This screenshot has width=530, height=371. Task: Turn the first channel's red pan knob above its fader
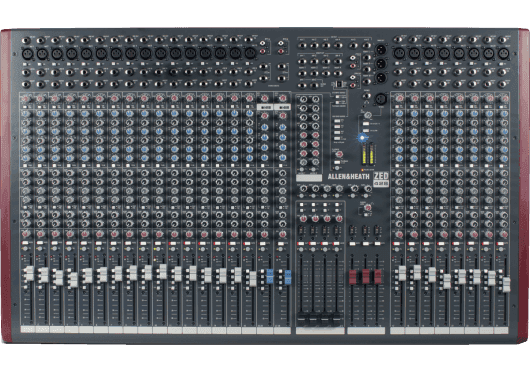coord(26,234)
